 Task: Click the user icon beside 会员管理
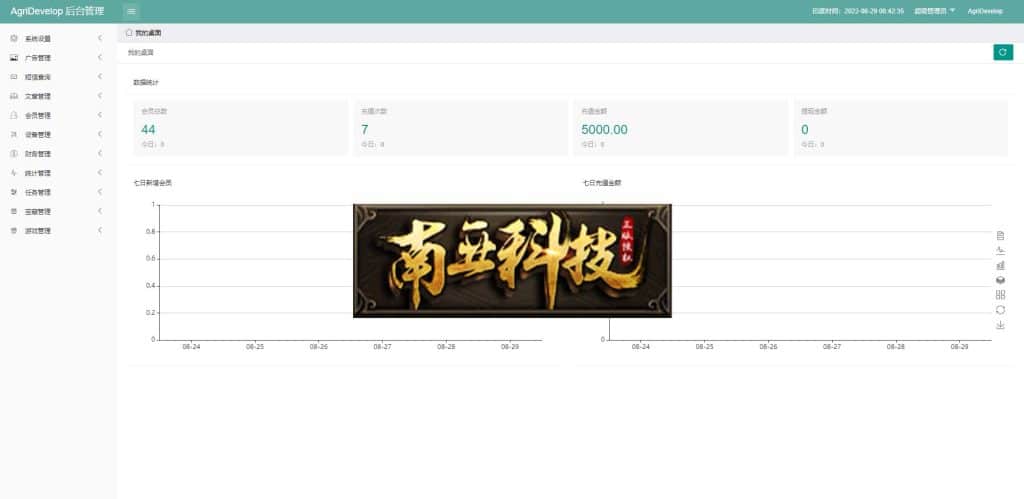pyautogui.click(x=14, y=115)
